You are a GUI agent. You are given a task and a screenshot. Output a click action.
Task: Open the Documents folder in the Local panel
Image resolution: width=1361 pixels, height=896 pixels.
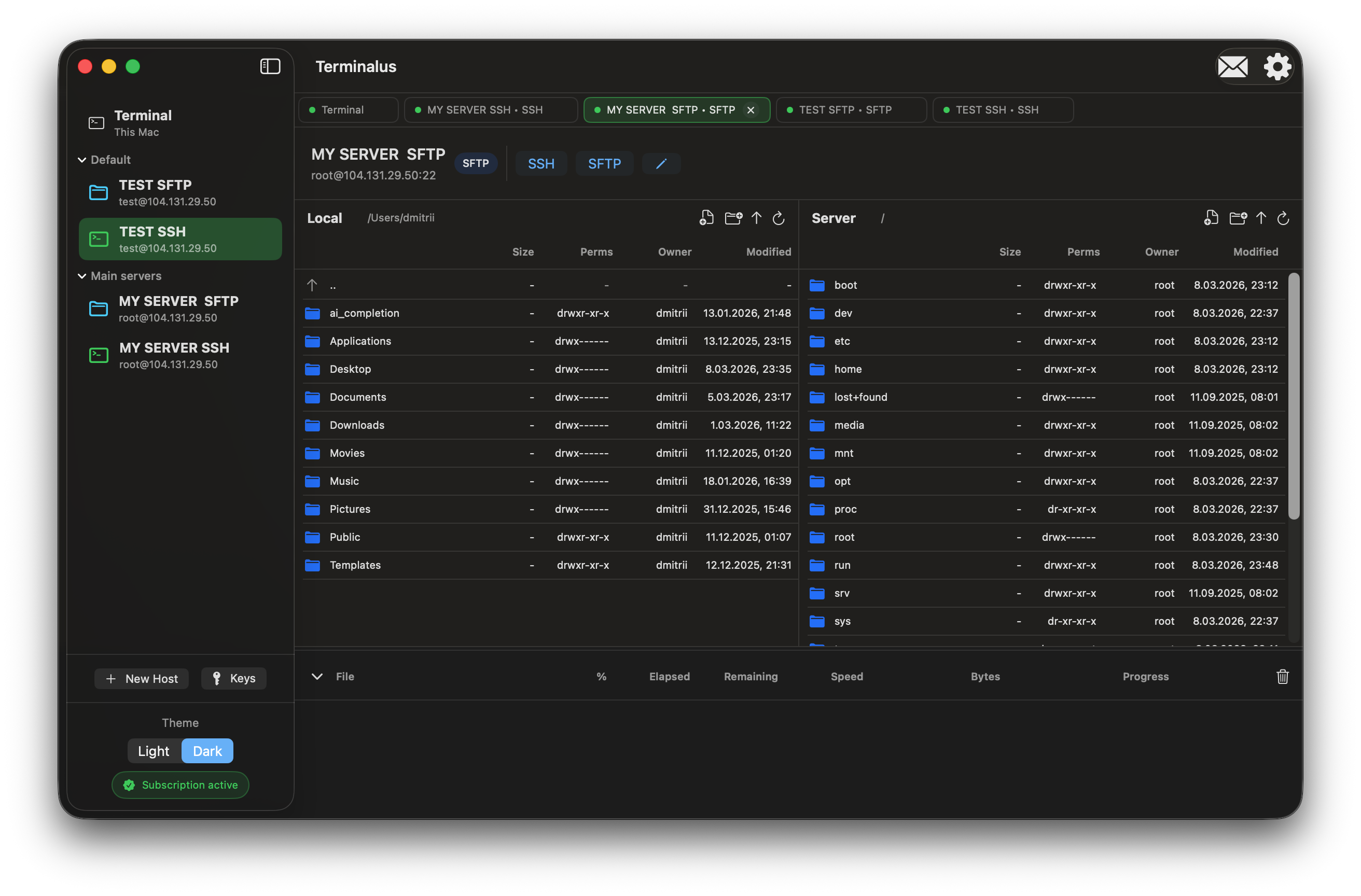pyautogui.click(x=358, y=397)
